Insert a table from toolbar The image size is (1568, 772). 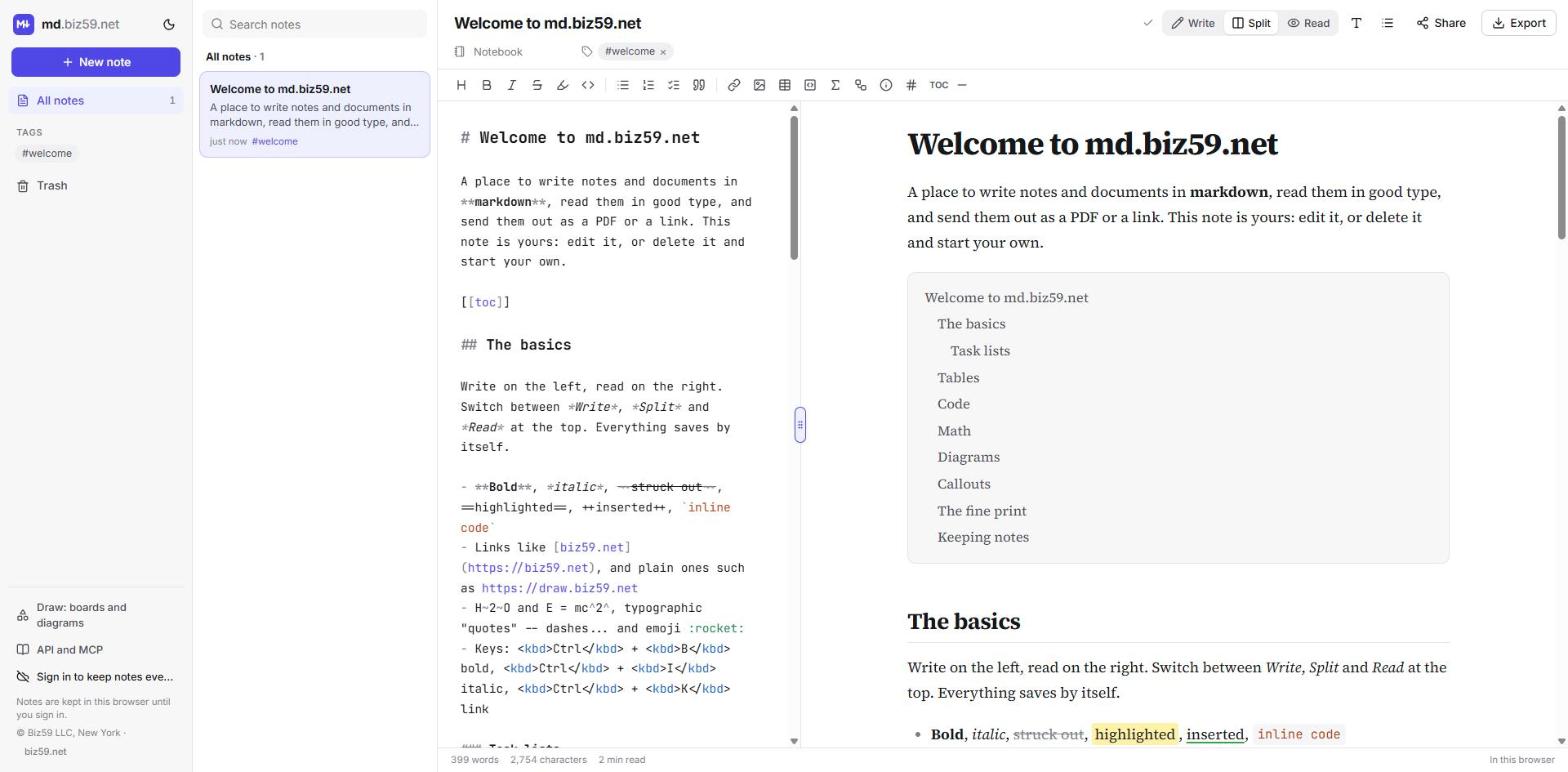tap(785, 85)
